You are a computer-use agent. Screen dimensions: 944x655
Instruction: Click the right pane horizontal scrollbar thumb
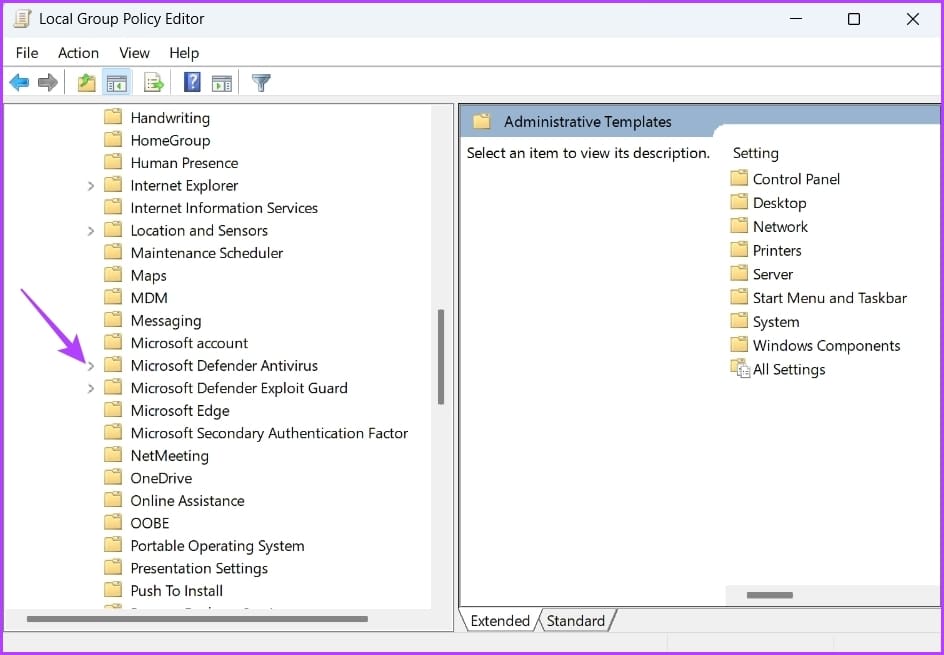point(769,595)
